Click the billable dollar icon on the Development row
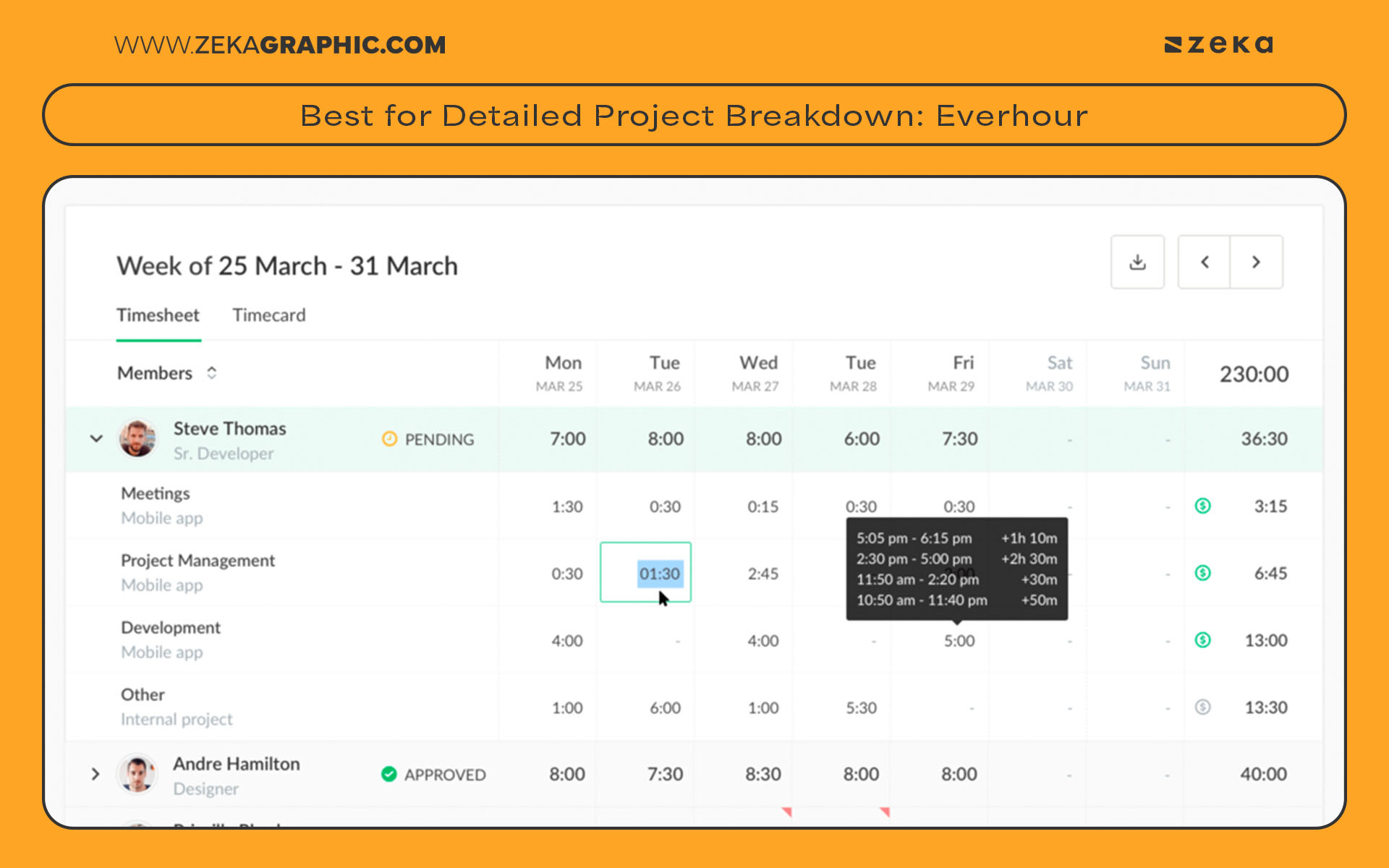The image size is (1389, 868). pyautogui.click(x=1202, y=640)
